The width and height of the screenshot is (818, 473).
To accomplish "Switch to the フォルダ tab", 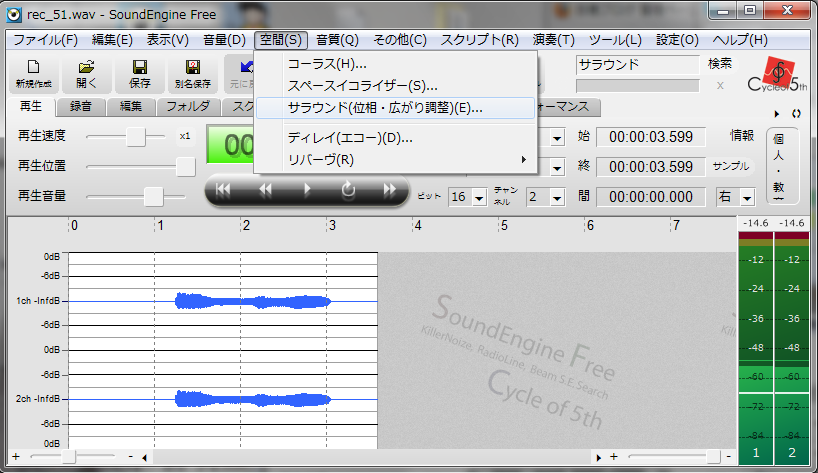I will point(188,106).
